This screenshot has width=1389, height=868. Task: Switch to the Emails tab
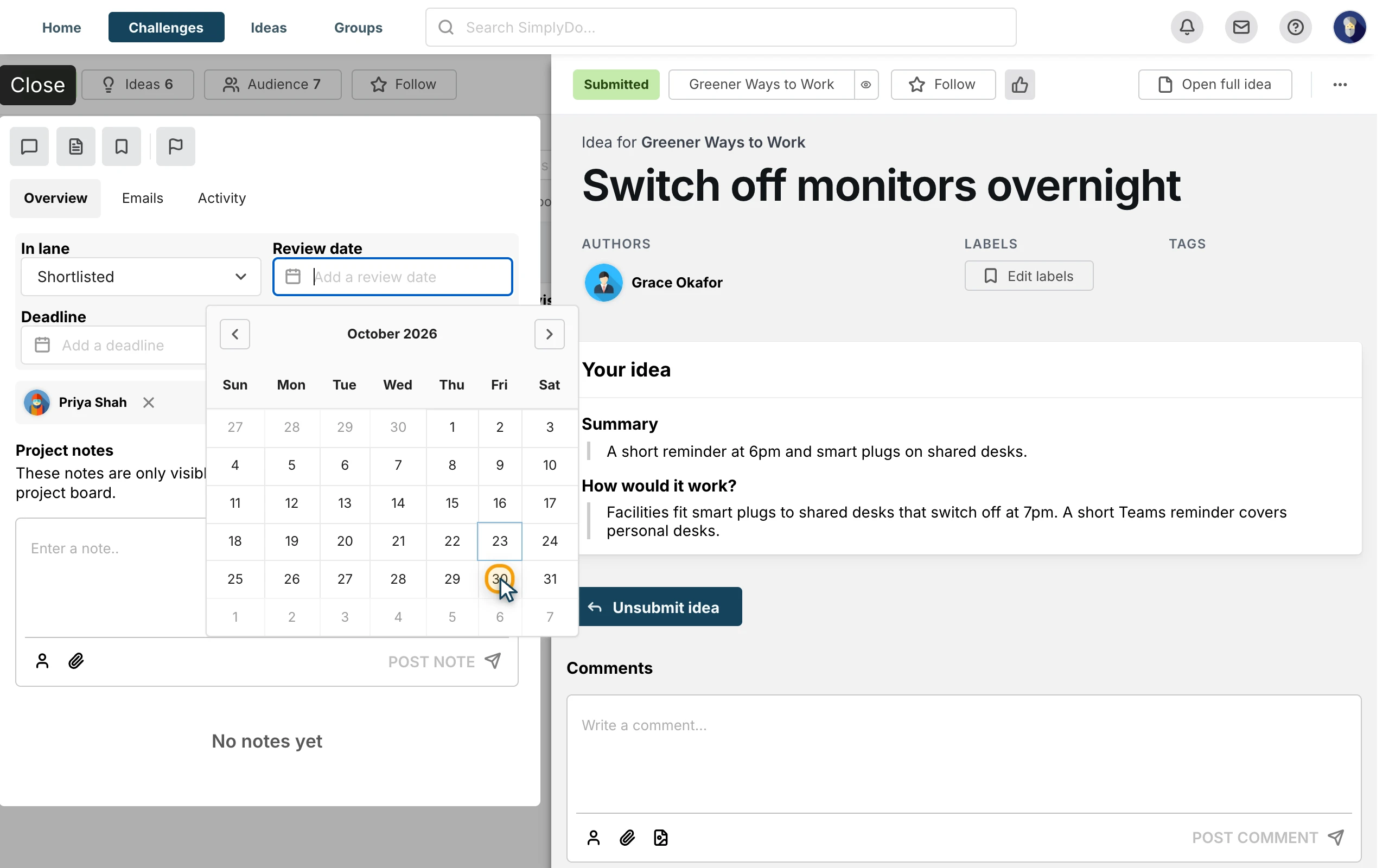click(142, 198)
